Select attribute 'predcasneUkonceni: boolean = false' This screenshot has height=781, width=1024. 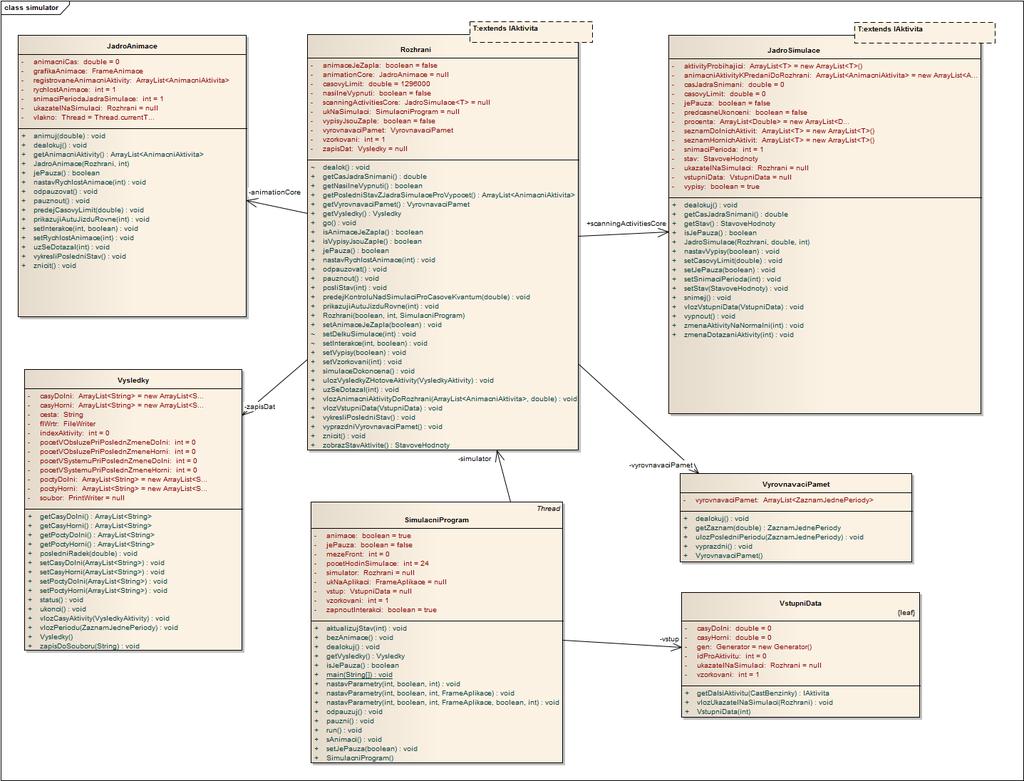click(x=745, y=112)
